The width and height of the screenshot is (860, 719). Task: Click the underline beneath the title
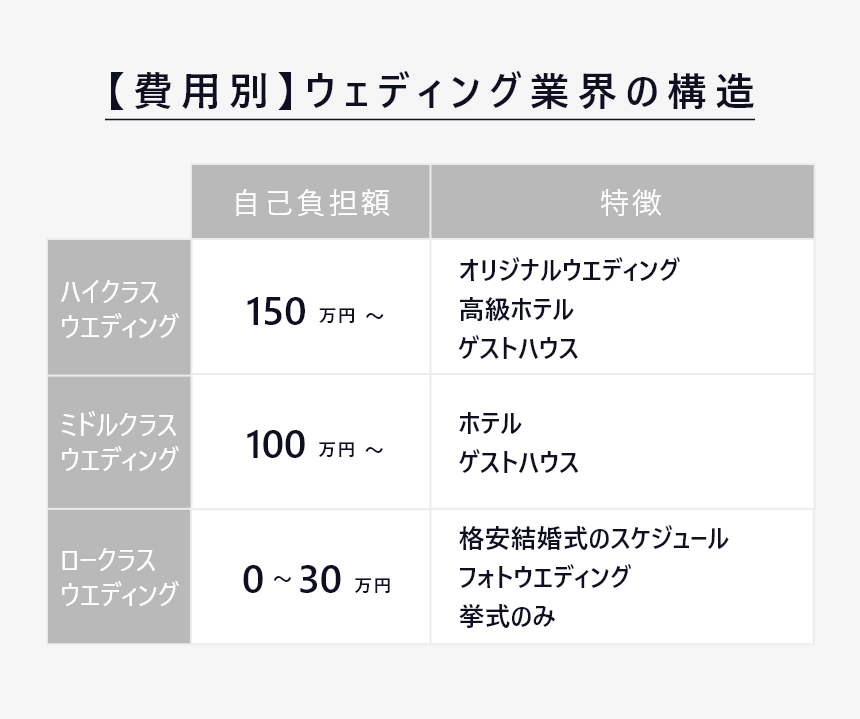430,119
